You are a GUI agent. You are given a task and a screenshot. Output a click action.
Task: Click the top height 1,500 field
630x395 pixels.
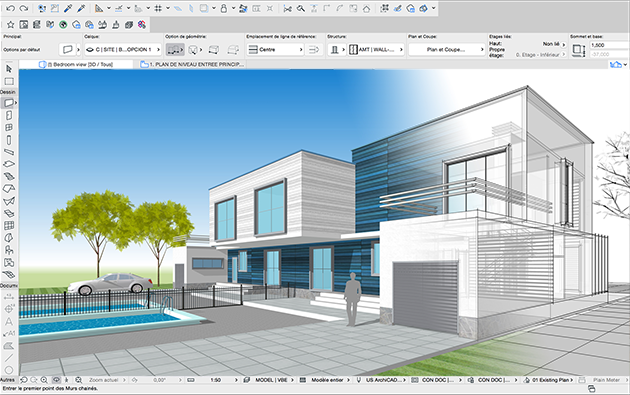(609, 45)
